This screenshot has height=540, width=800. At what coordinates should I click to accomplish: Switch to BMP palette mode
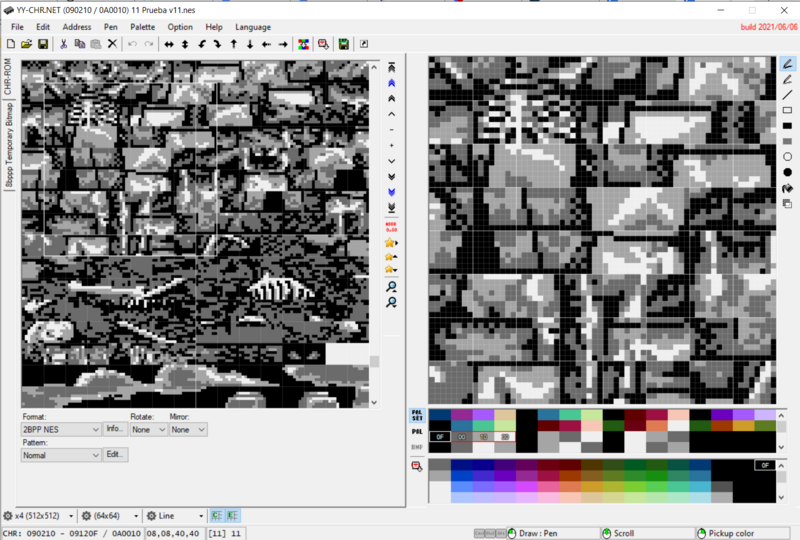[417, 447]
